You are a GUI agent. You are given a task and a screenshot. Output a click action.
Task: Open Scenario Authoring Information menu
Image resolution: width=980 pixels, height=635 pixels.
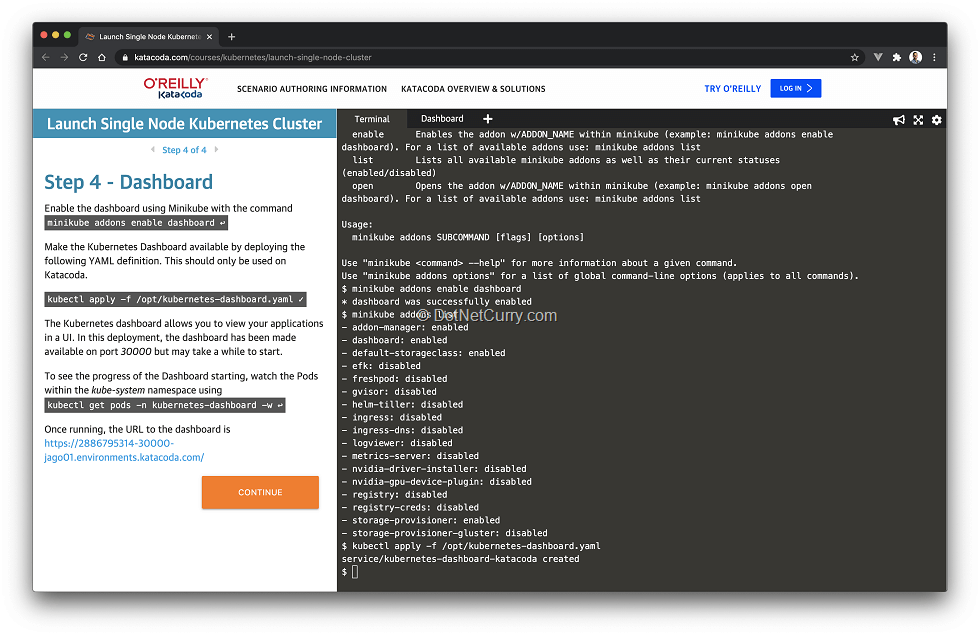point(311,89)
